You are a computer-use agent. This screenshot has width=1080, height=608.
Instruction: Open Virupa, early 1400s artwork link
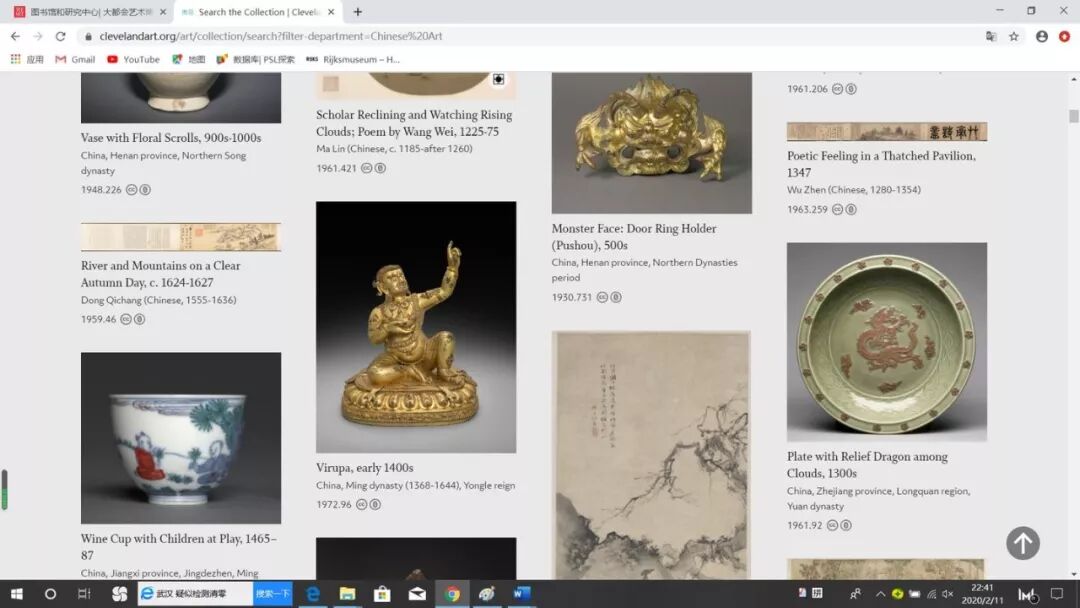pyautogui.click(x=364, y=468)
